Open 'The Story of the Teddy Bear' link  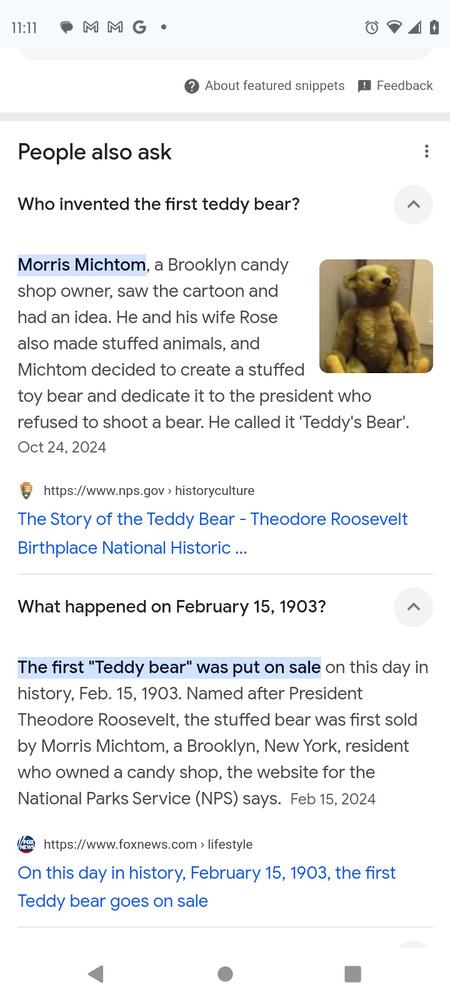[x=213, y=533]
